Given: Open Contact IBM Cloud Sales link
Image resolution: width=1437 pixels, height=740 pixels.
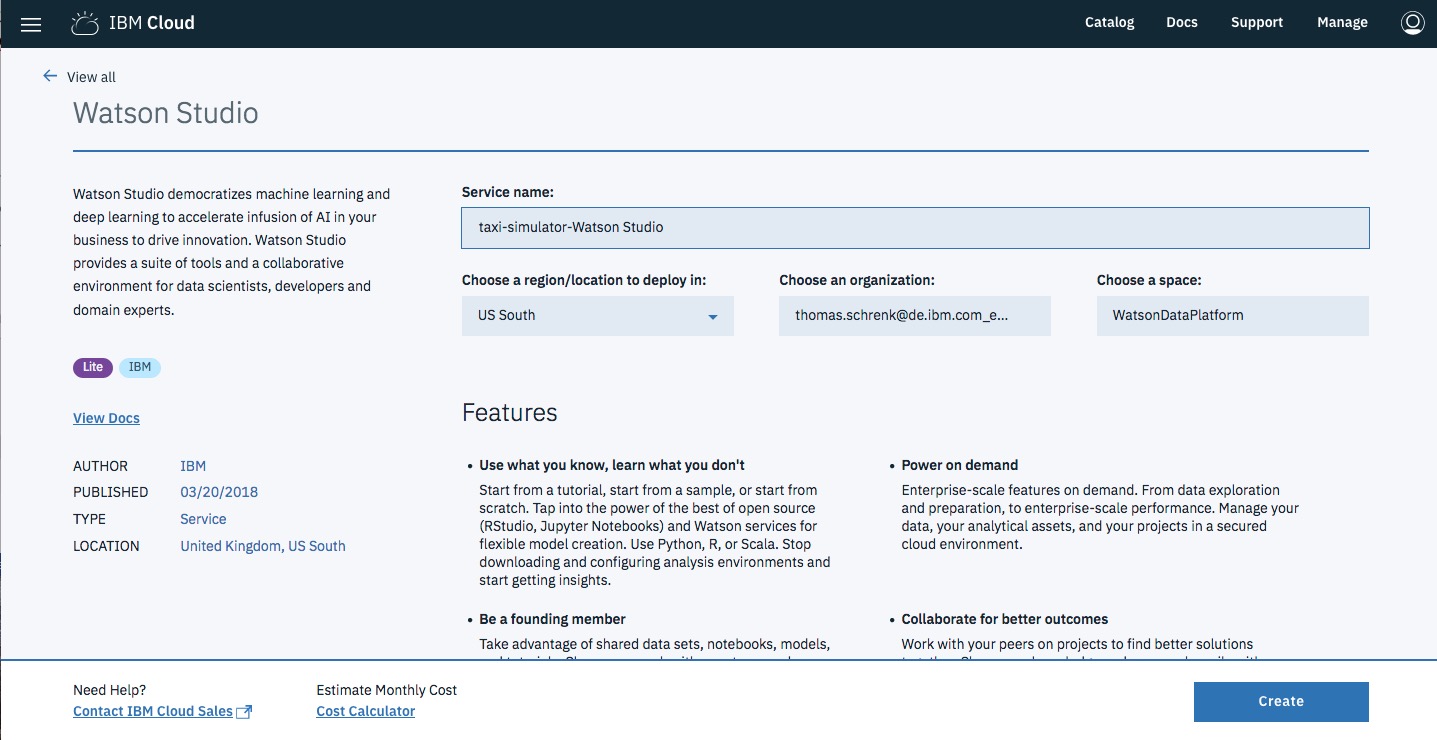Looking at the screenshot, I should pos(153,712).
